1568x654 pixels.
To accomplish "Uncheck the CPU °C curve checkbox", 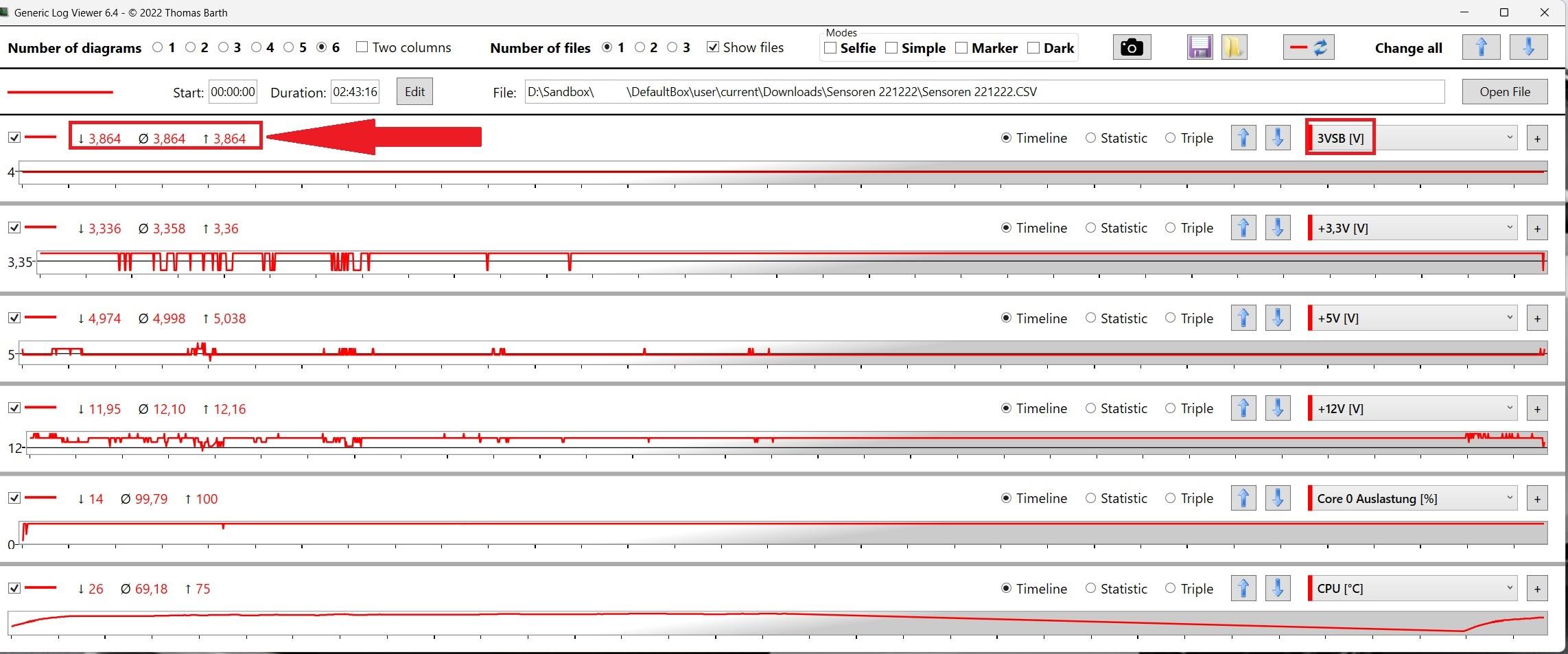I will pyautogui.click(x=14, y=588).
